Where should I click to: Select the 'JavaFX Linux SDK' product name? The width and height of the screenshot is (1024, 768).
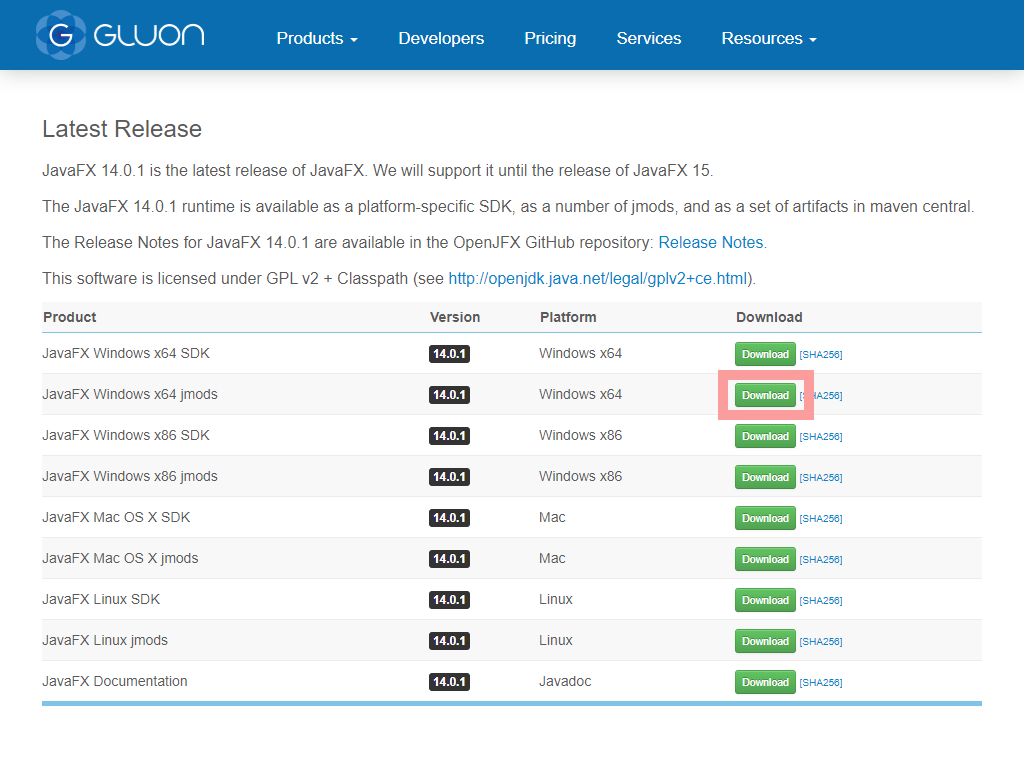point(101,600)
